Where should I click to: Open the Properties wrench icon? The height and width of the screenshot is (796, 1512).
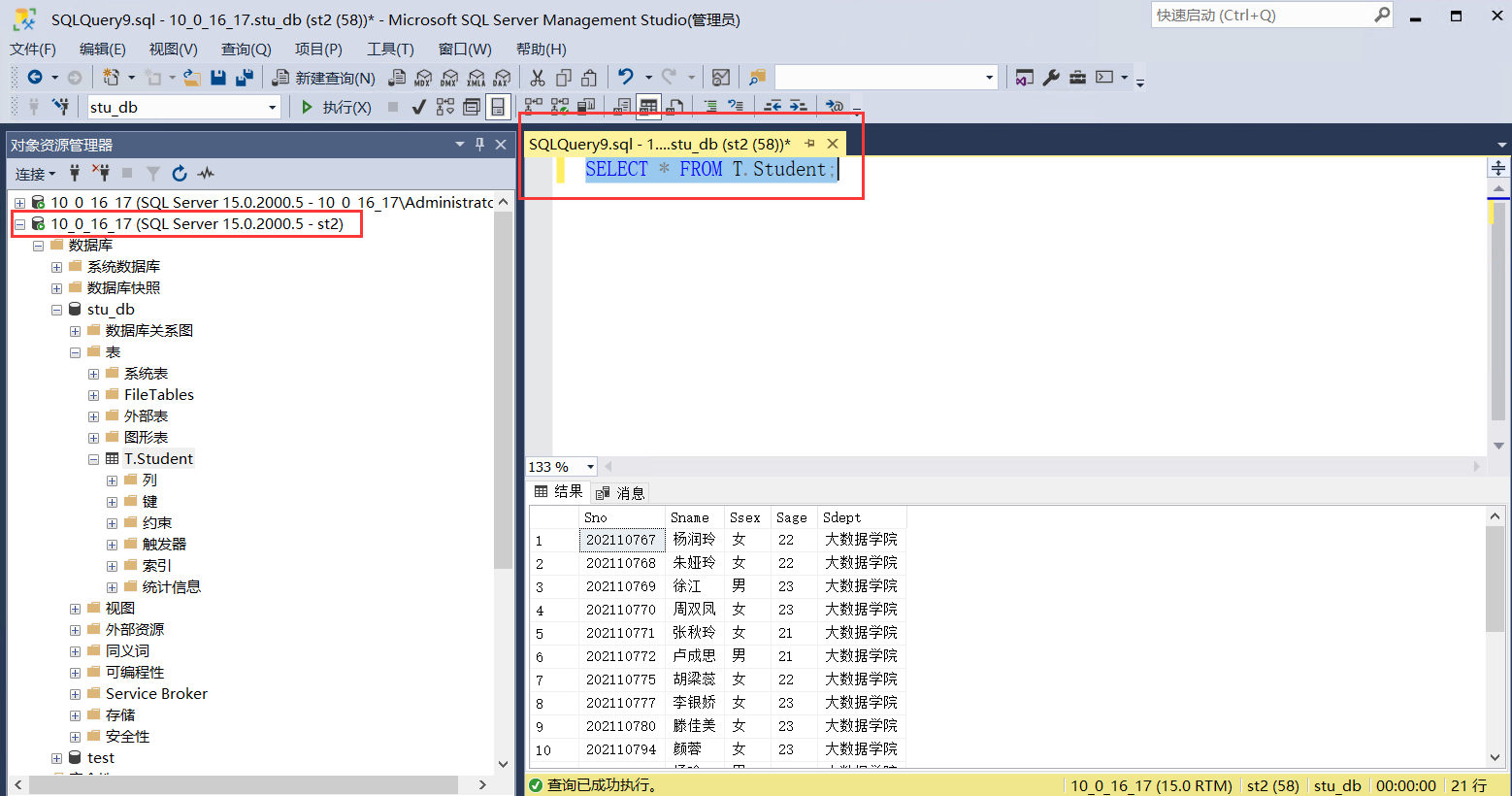point(1051,78)
